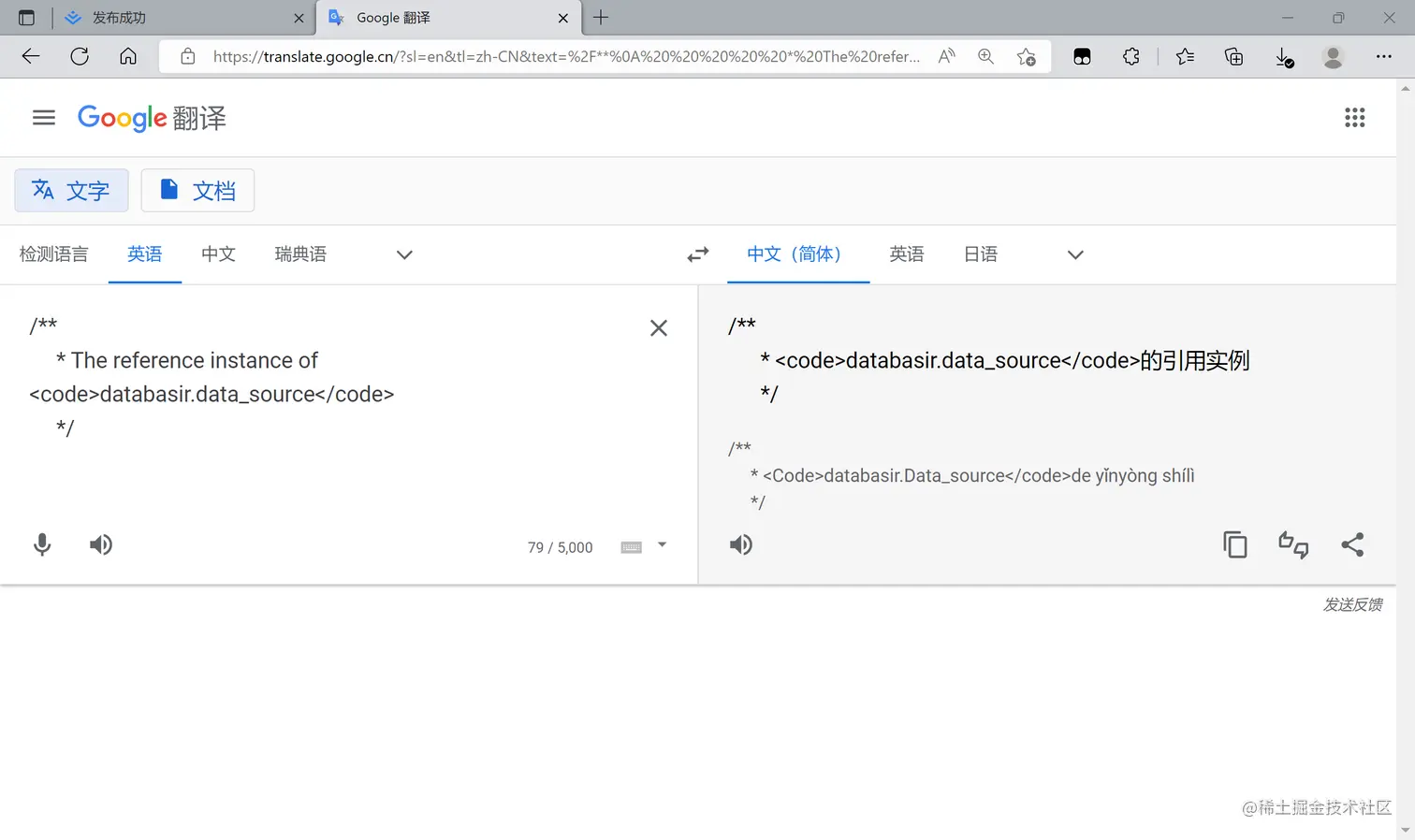Image resolution: width=1415 pixels, height=840 pixels.
Task: Close the Google 翻译 browser tab
Action: [x=563, y=18]
